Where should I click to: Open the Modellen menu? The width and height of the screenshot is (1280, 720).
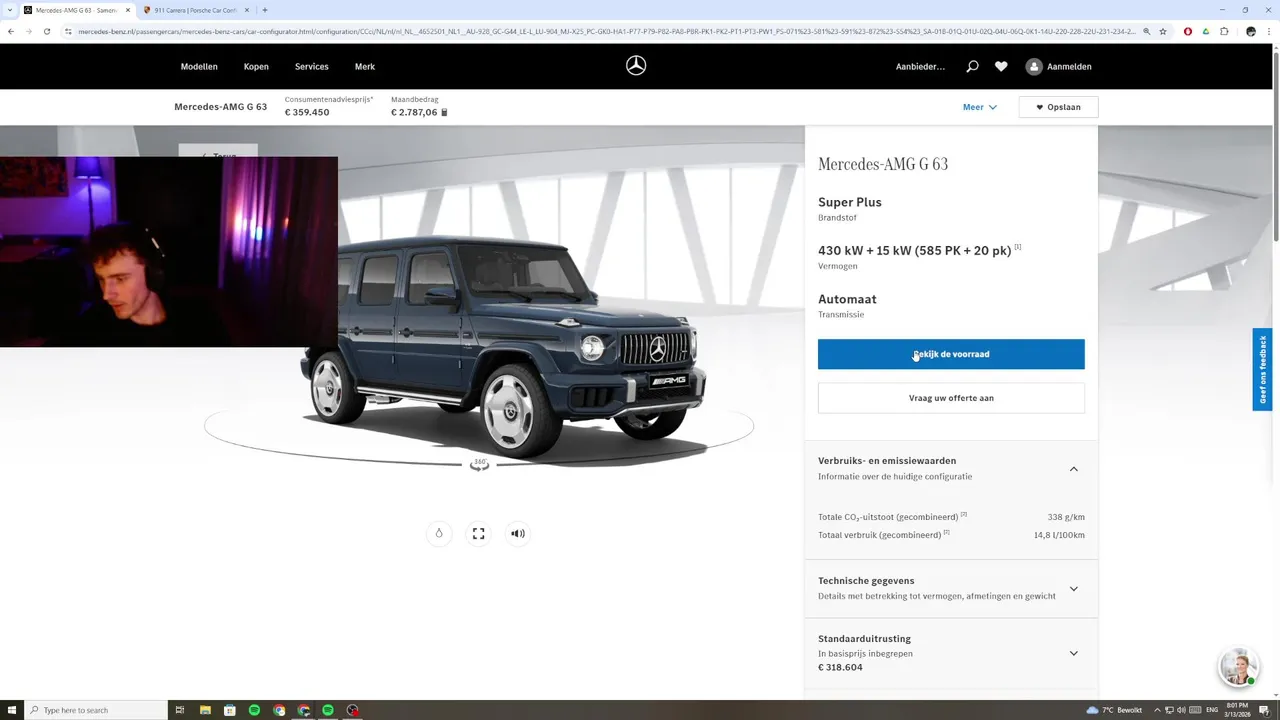point(199,67)
